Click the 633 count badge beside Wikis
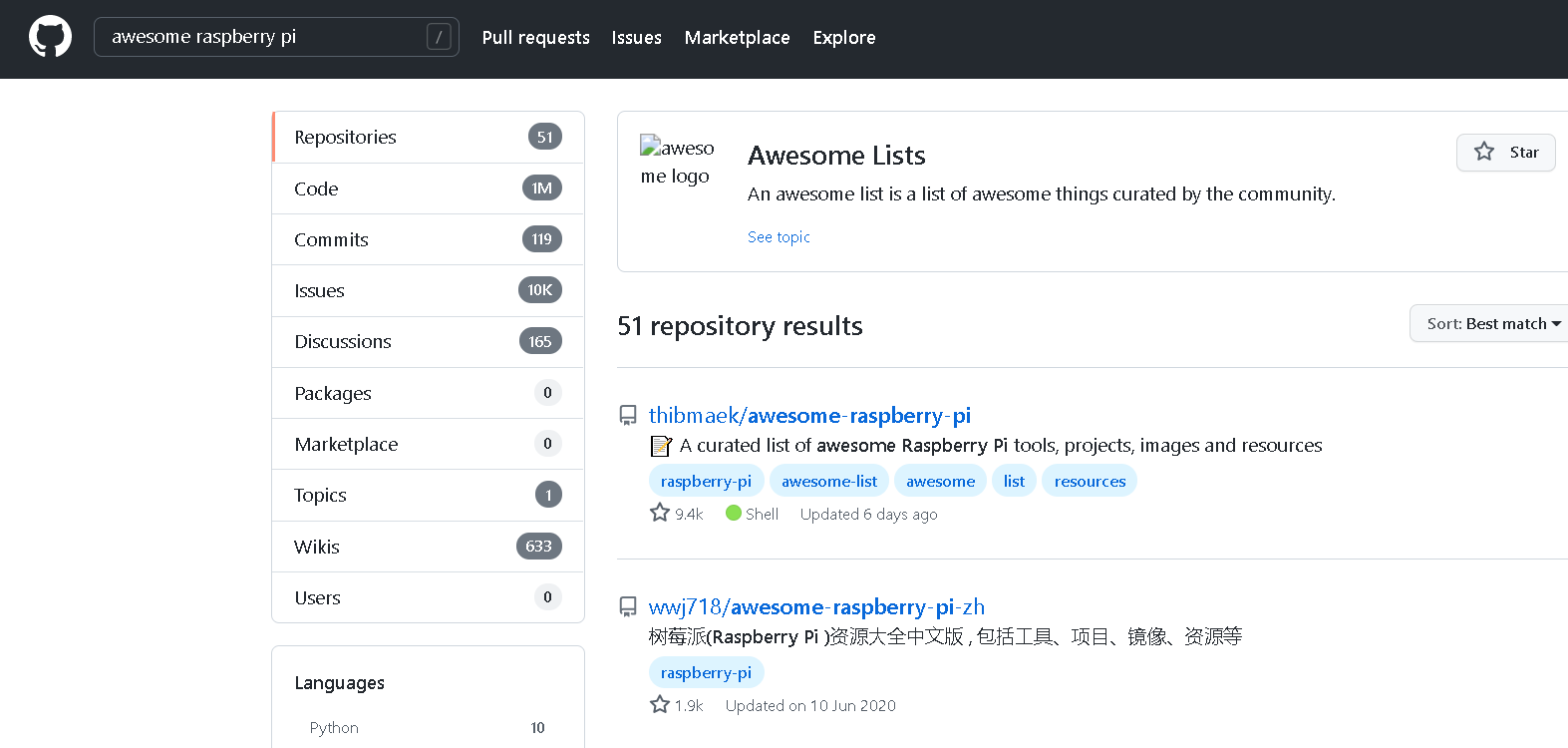1568x748 pixels. pyautogui.click(x=538, y=547)
